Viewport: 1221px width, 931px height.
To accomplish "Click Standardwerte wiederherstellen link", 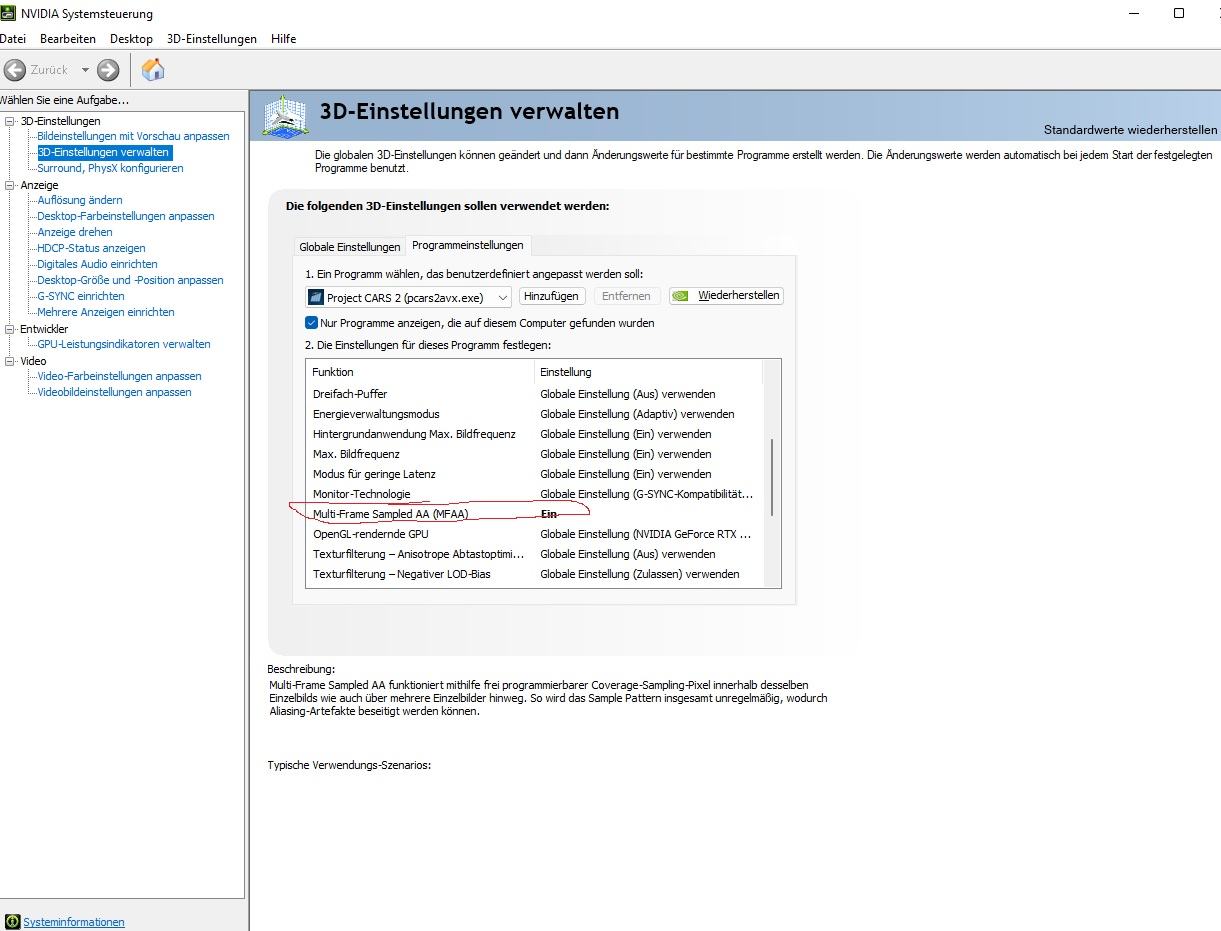I will pyautogui.click(x=1130, y=130).
